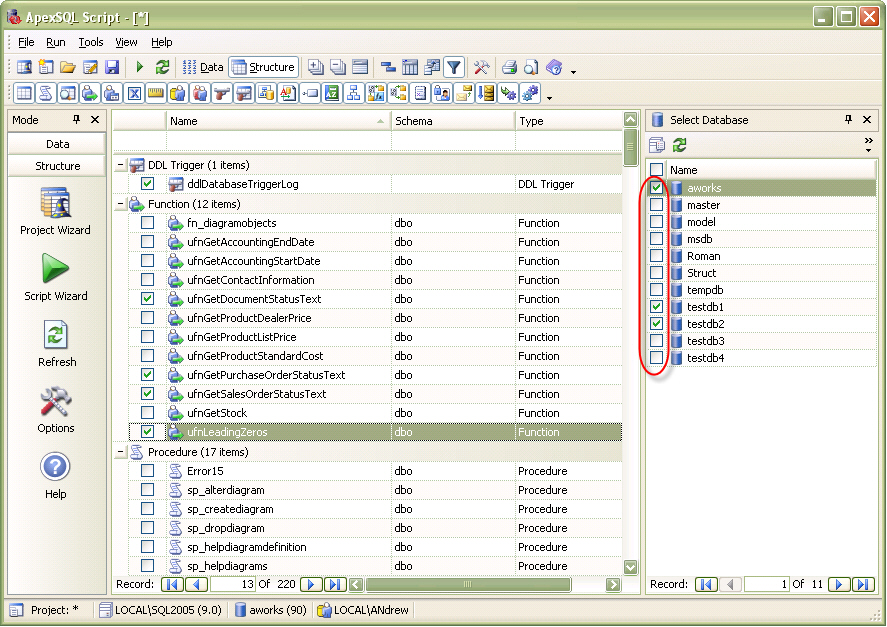Open Help from the Mode panel
Image resolution: width=887 pixels, height=627 pixels.
[55, 475]
